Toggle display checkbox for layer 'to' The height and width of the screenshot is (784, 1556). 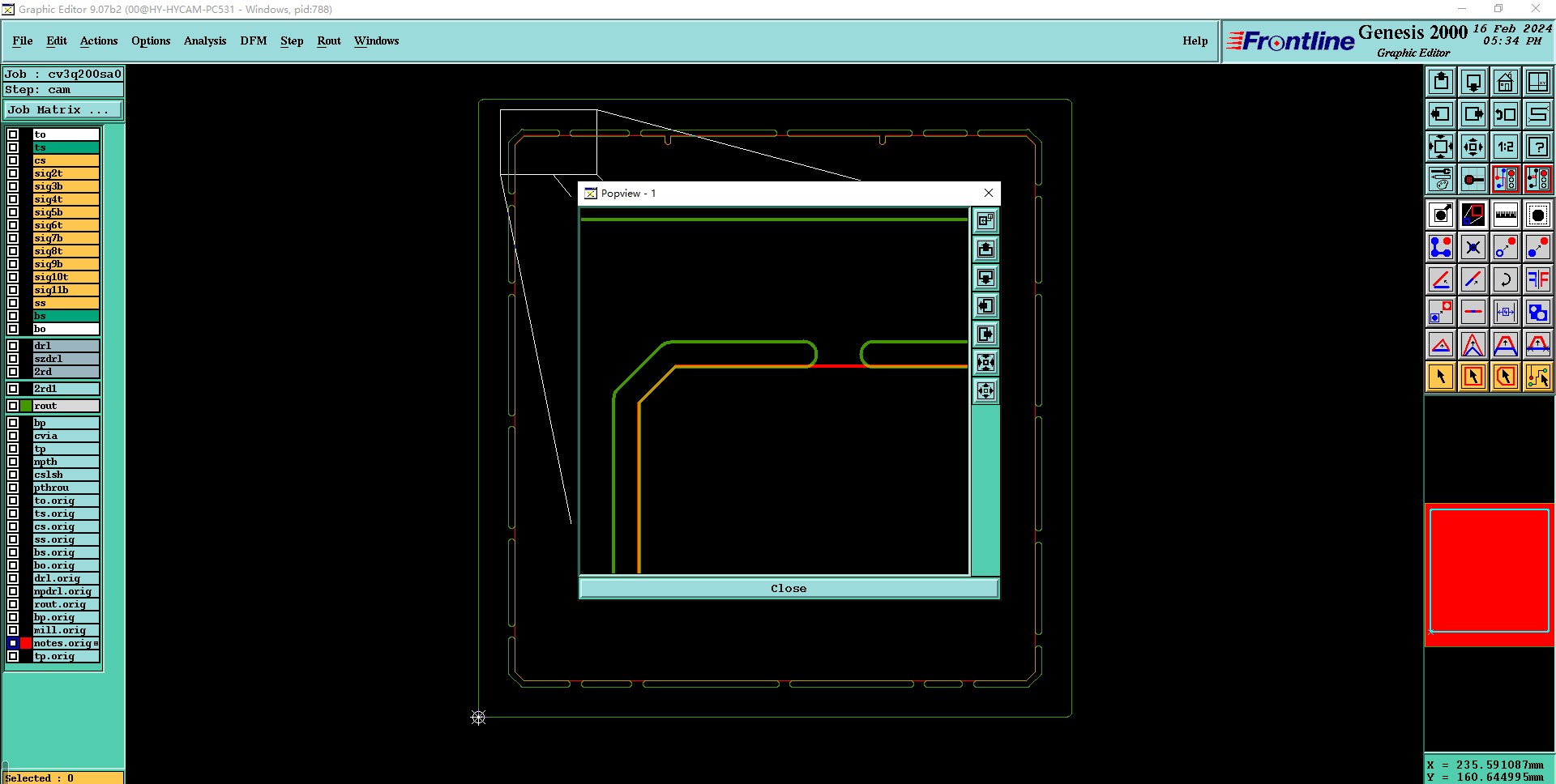tap(13, 134)
